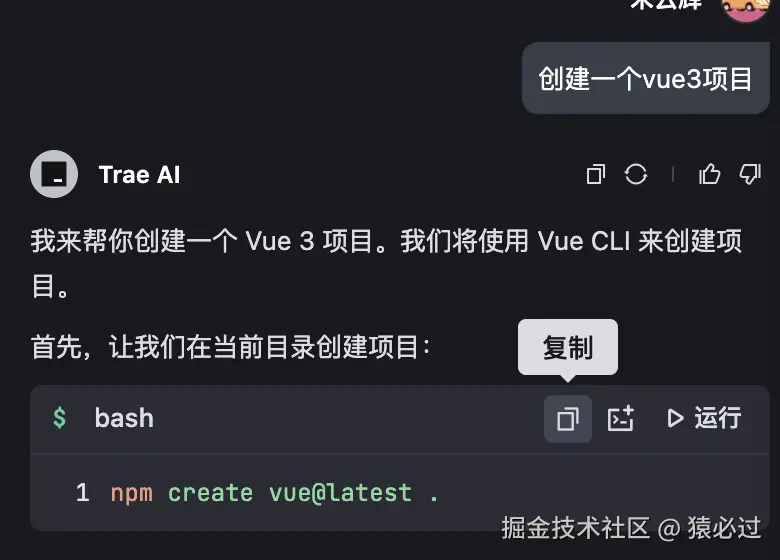The image size is (780, 560).
Task: Select the bash language label
Action: pos(124,418)
